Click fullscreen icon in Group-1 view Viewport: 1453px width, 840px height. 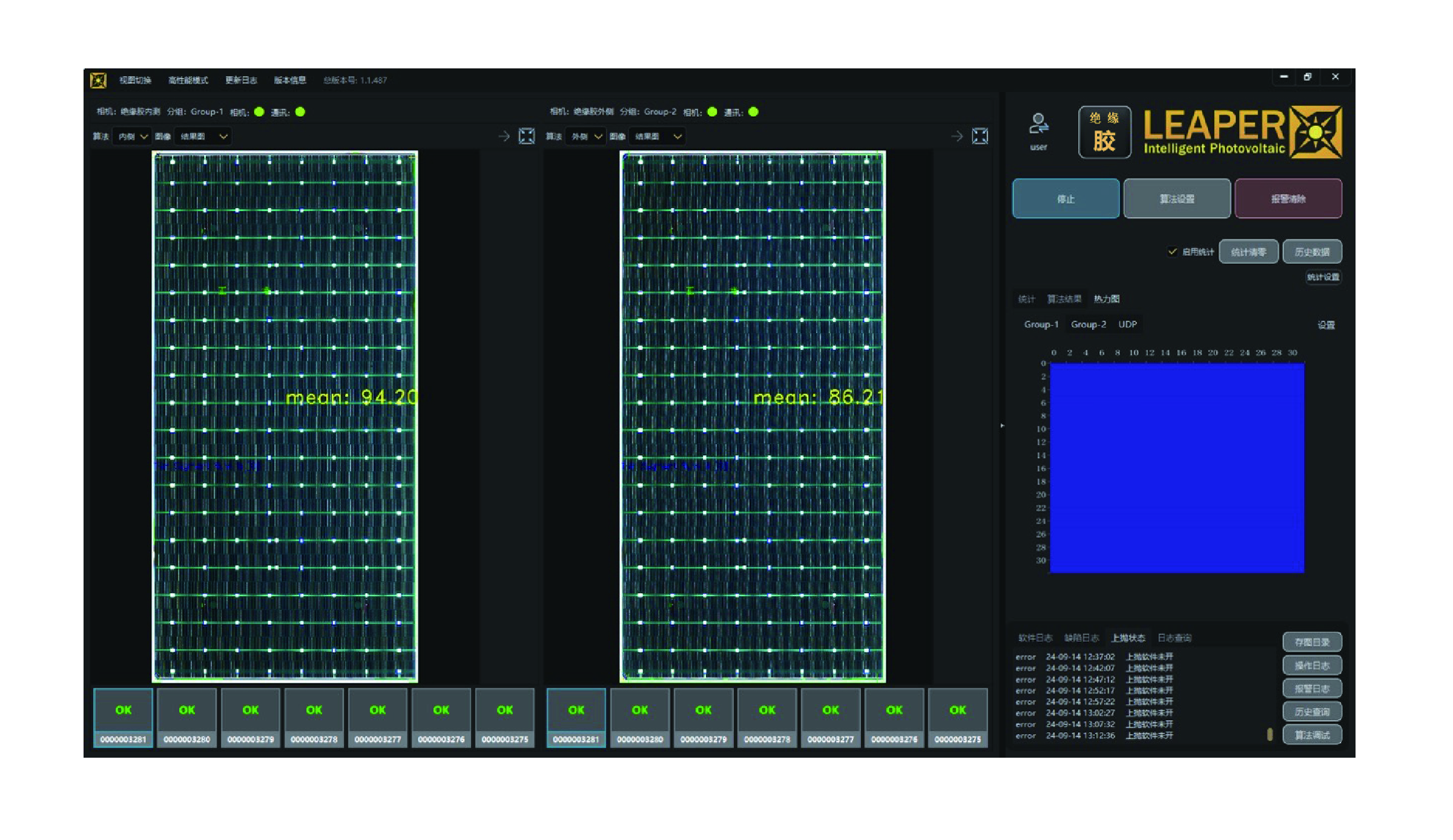click(x=527, y=136)
